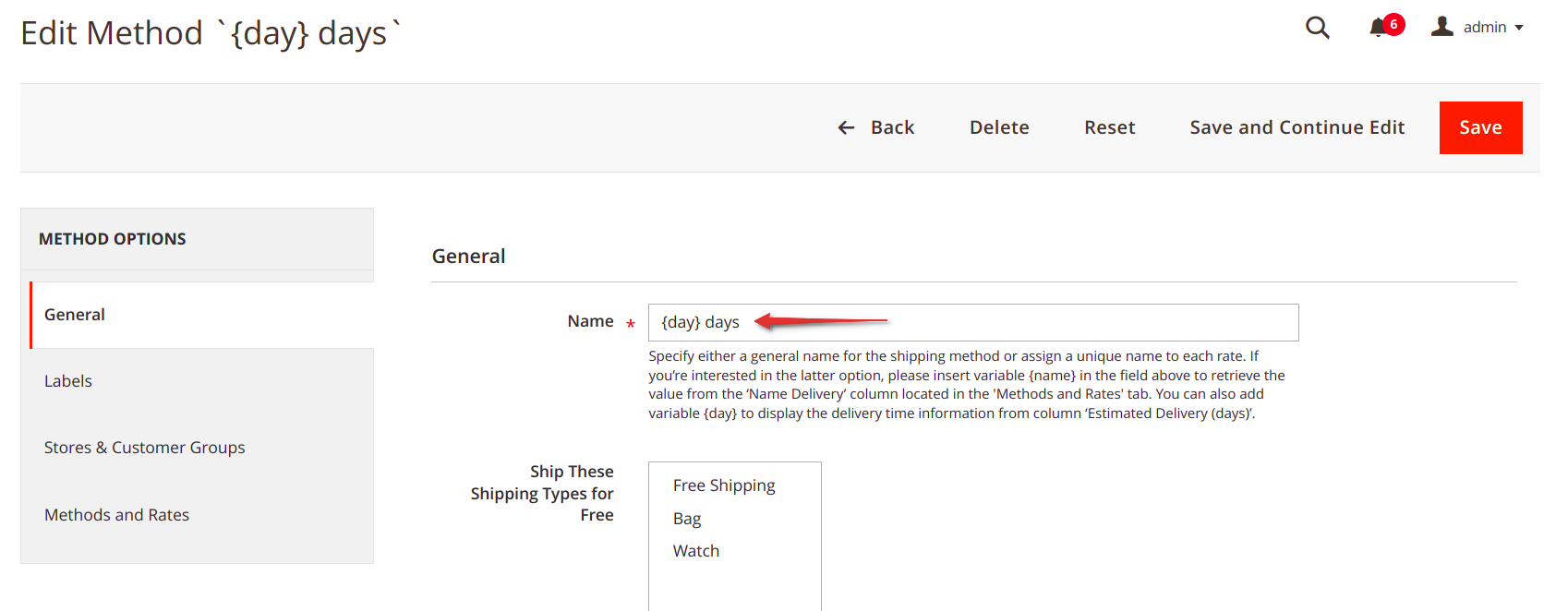This screenshot has height=611, width=1568.
Task: Click the Reset button
Action: tap(1109, 127)
